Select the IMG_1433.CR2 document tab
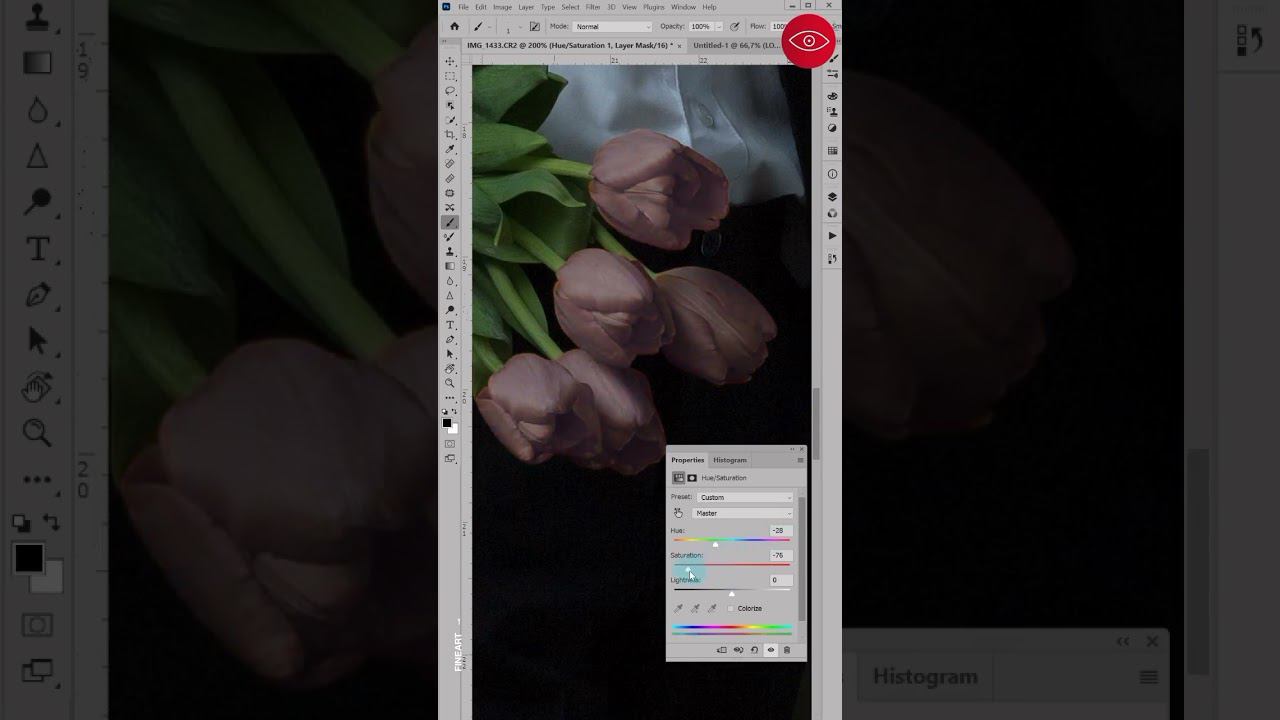This screenshot has width=1280, height=720. [x=569, y=45]
